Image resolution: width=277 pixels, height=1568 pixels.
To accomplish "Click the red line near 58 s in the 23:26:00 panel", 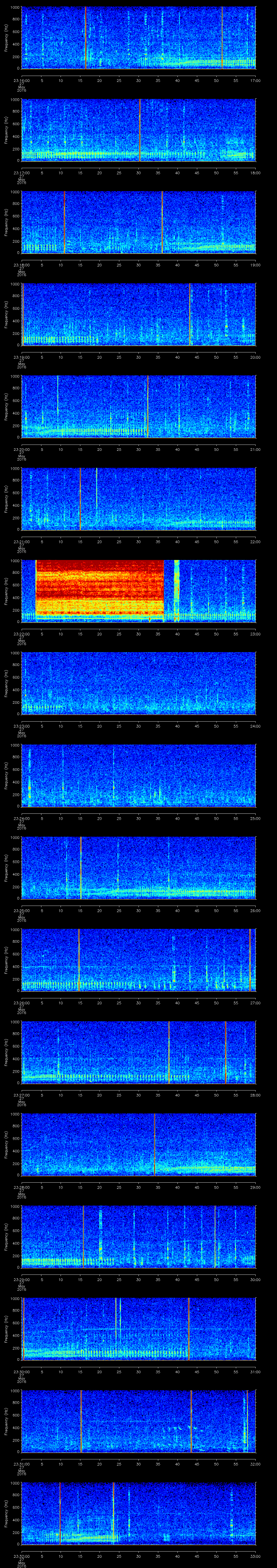I will (x=250, y=959).
